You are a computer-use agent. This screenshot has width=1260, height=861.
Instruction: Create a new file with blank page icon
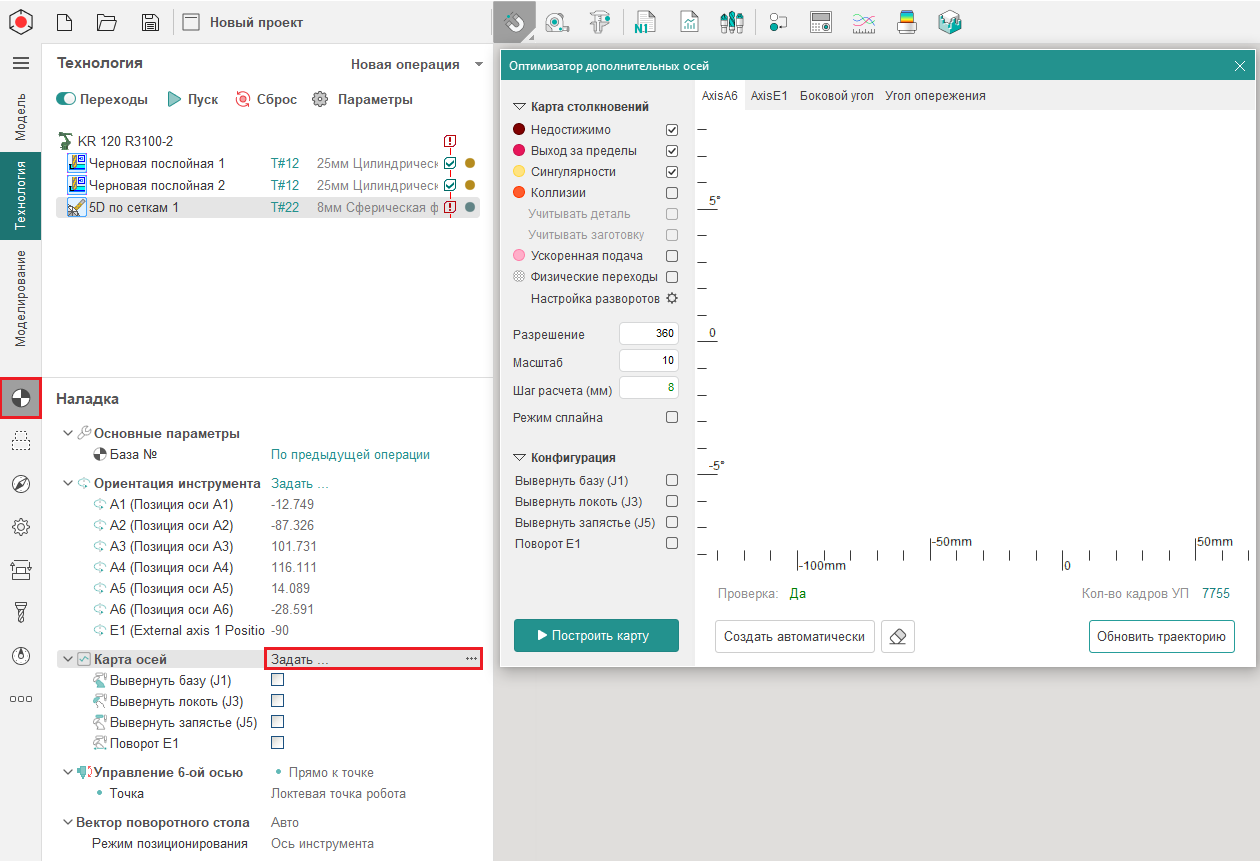pyautogui.click(x=64, y=22)
